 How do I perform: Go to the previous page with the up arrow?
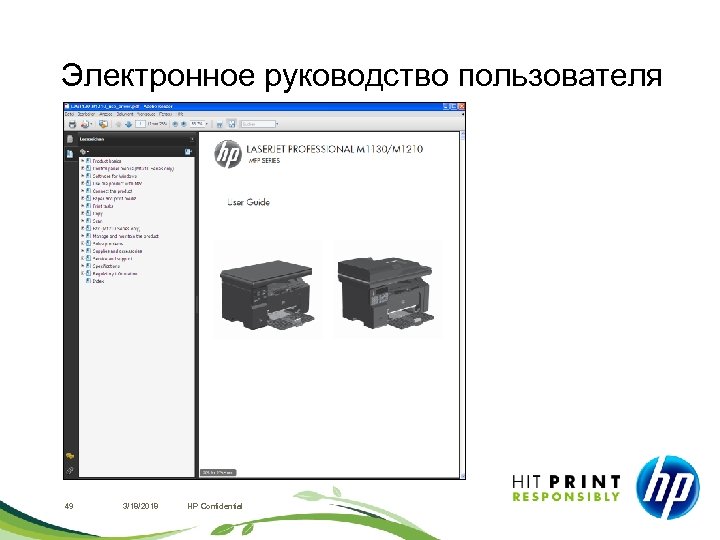click(x=118, y=124)
